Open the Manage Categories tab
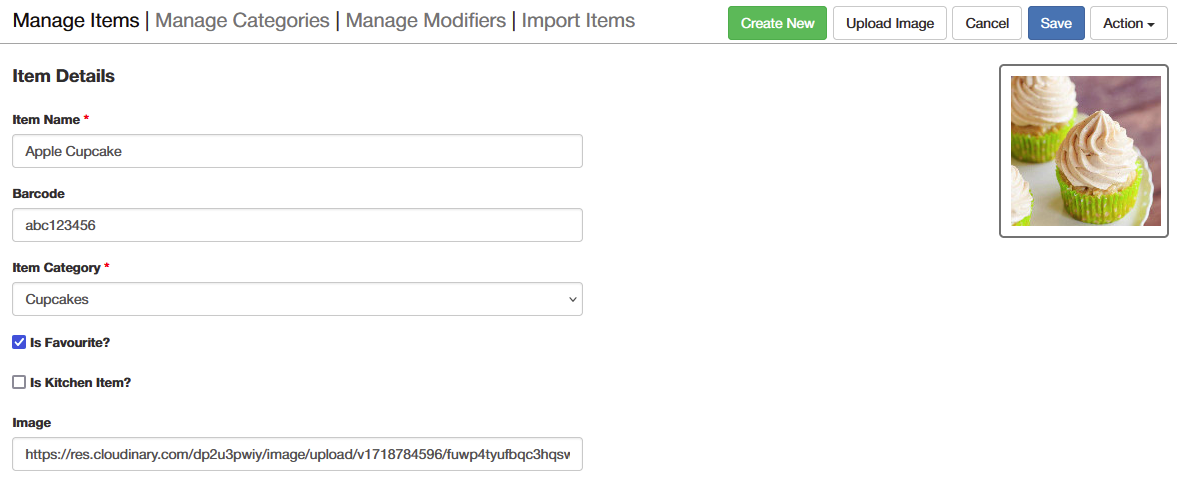This screenshot has width=1177, height=485. coord(242,20)
